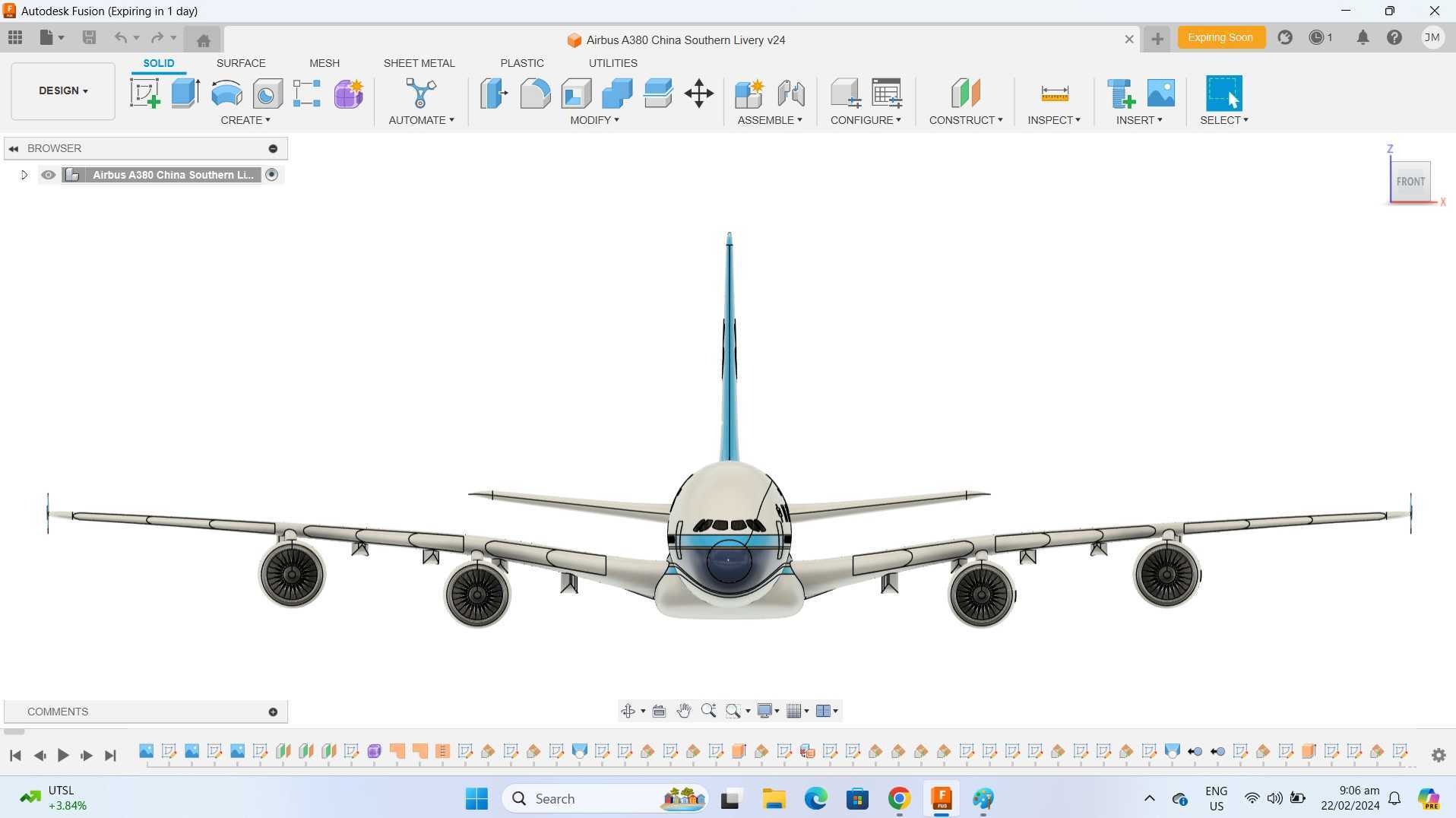The image size is (1456, 818).
Task: Open a new design tab with plus
Action: [1157, 39]
